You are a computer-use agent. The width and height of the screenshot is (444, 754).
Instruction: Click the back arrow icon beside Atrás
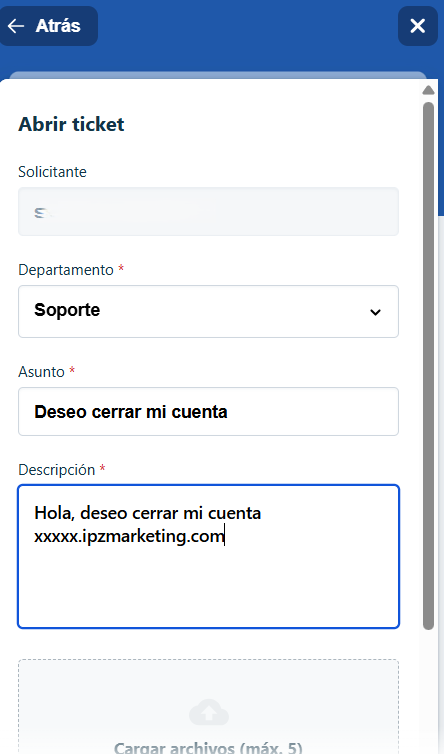16,26
